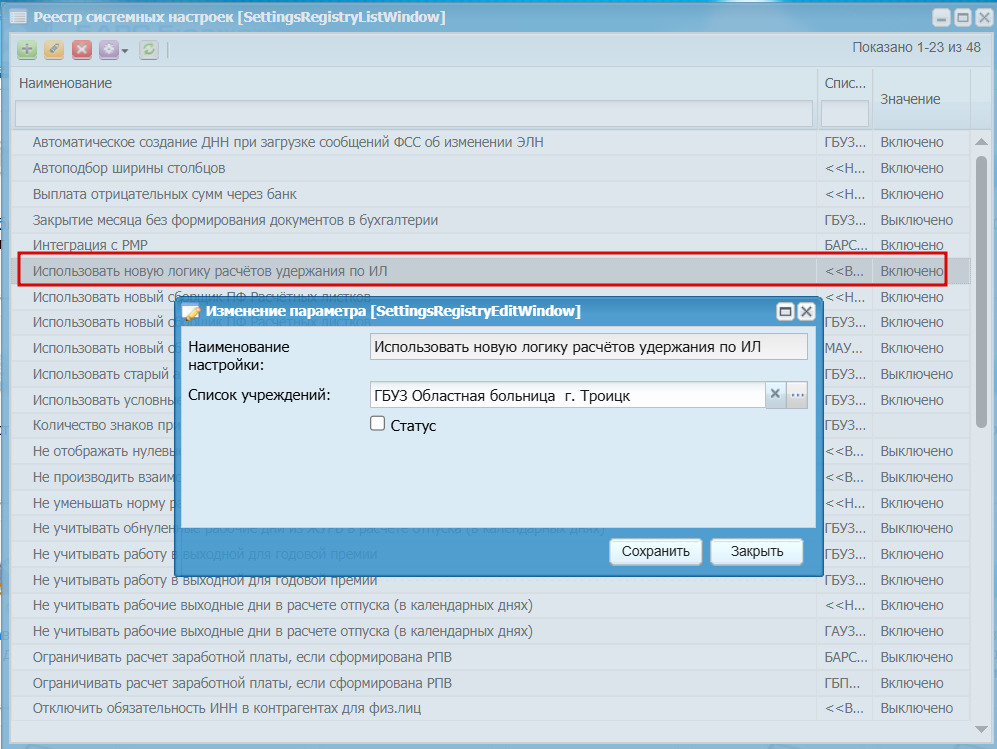Click Выключено value for Закрытие месяца row
This screenshot has height=749, width=997.
pos(916,220)
